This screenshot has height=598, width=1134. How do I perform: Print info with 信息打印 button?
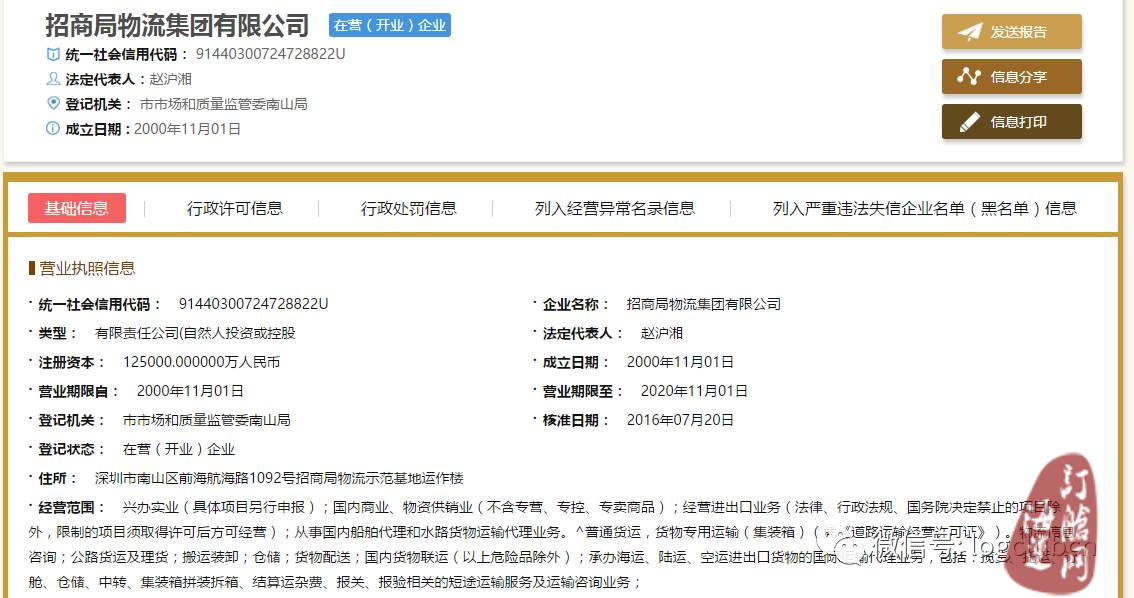tap(1011, 121)
